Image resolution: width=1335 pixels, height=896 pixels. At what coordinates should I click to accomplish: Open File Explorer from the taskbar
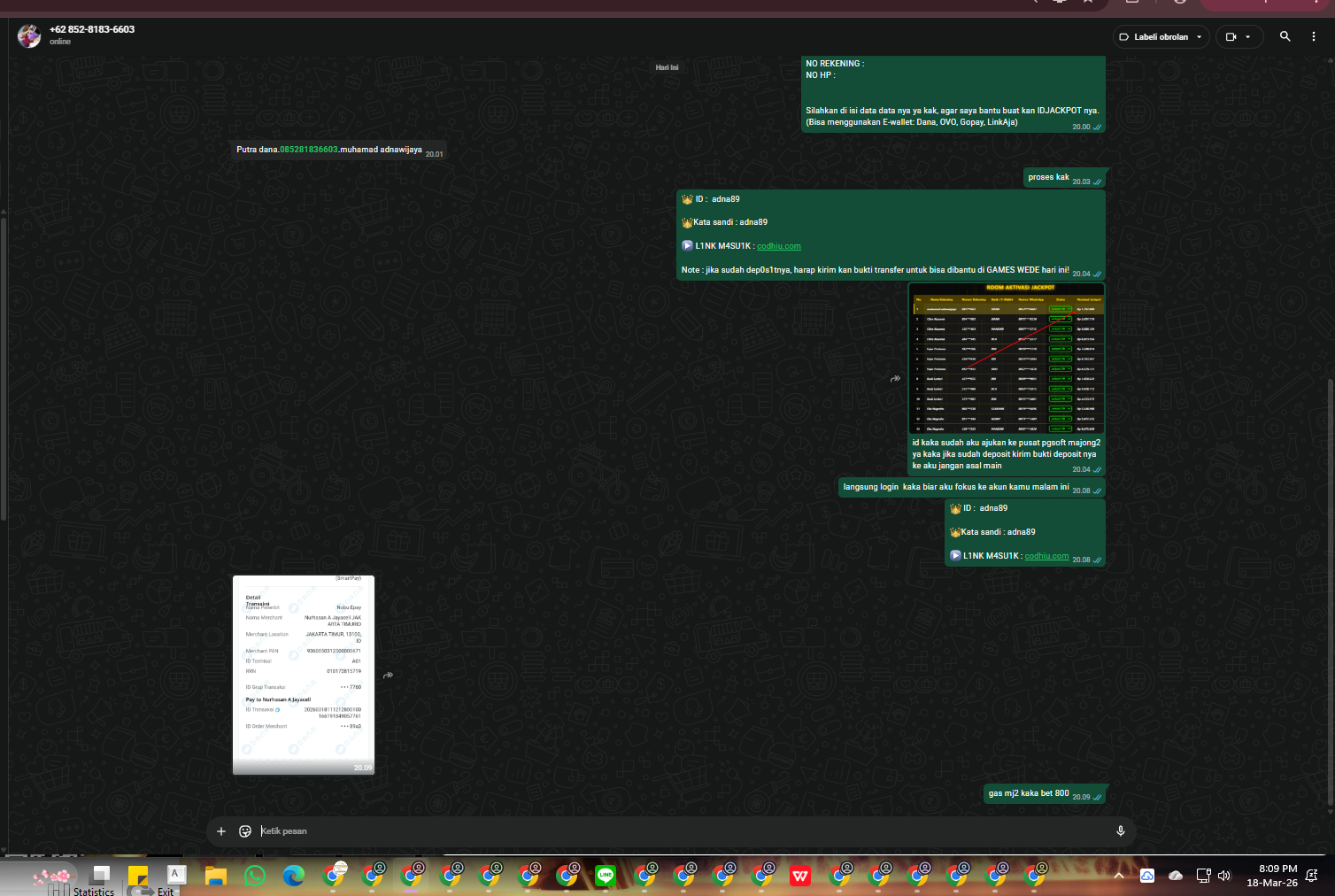(x=216, y=876)
